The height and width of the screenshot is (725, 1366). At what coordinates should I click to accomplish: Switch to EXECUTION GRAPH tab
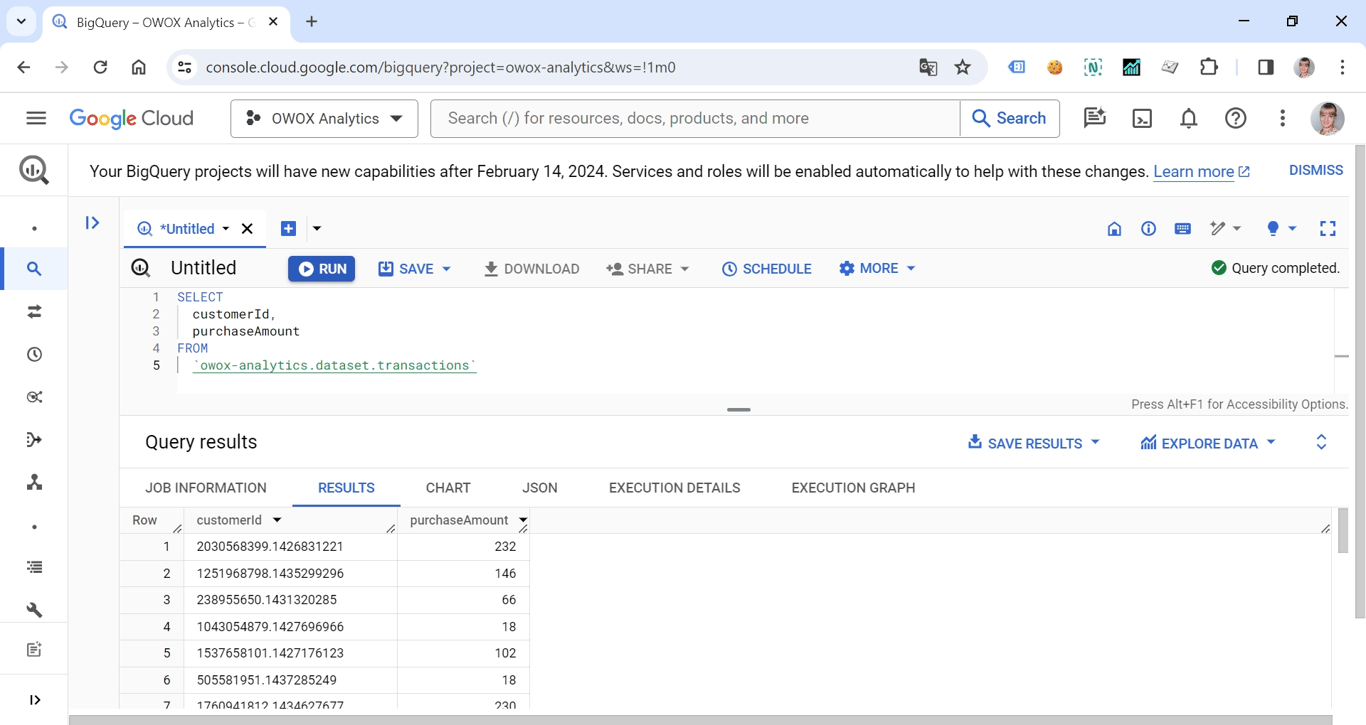(853, 488)
